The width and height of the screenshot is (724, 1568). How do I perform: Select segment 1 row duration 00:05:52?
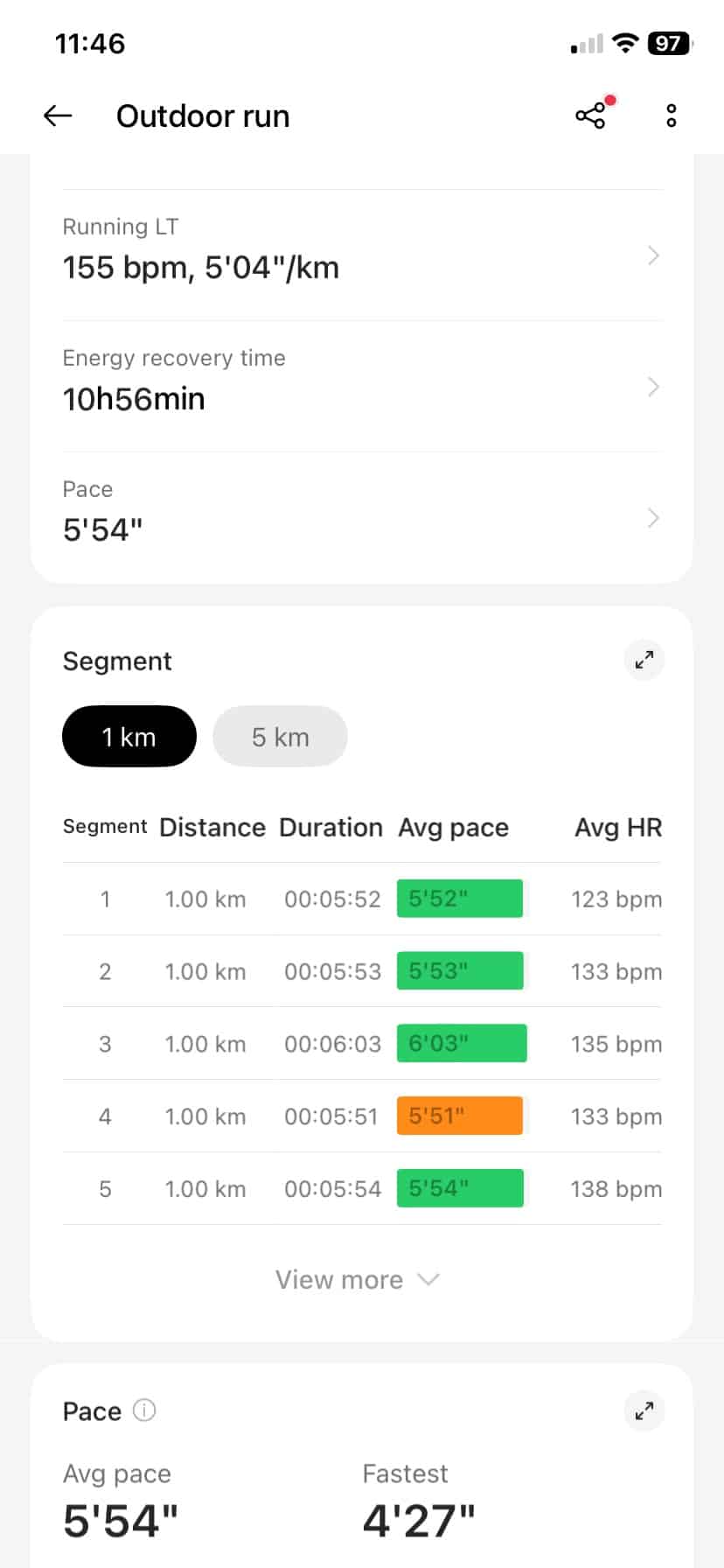(x=332, y=899)
